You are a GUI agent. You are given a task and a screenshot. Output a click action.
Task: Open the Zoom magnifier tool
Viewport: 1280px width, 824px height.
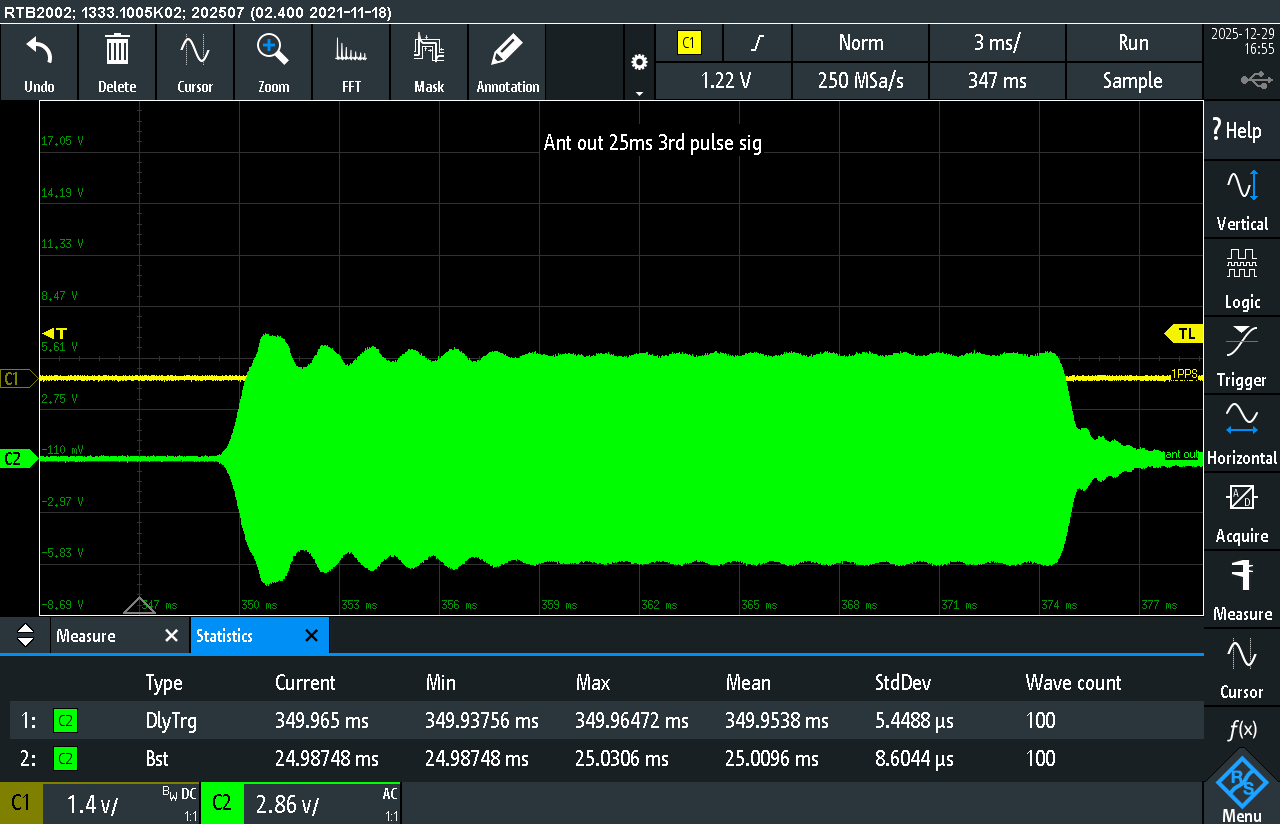coord(273,50)
